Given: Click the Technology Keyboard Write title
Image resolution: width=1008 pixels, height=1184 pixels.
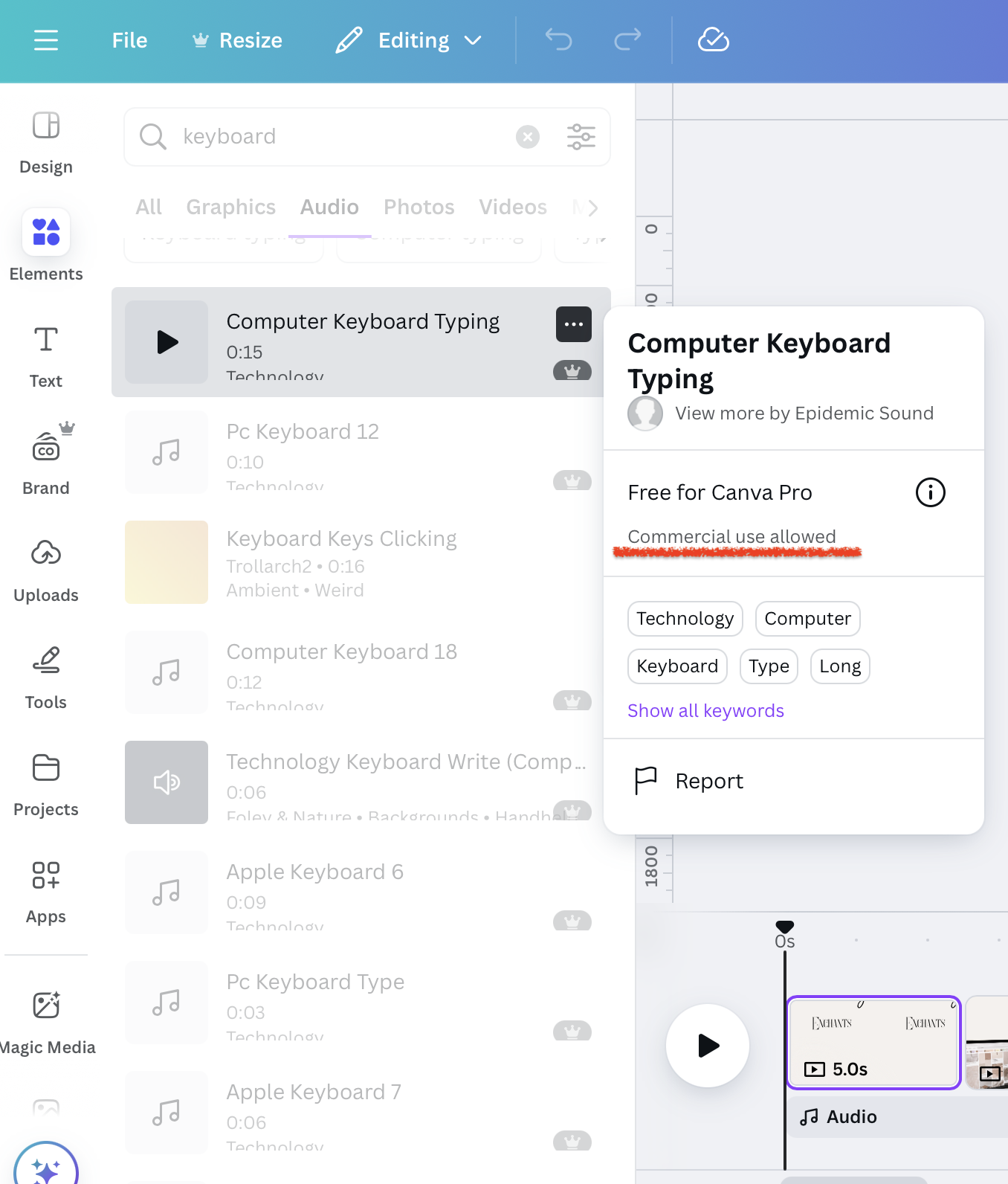Looking at the screenshot, I should [406, 762].
